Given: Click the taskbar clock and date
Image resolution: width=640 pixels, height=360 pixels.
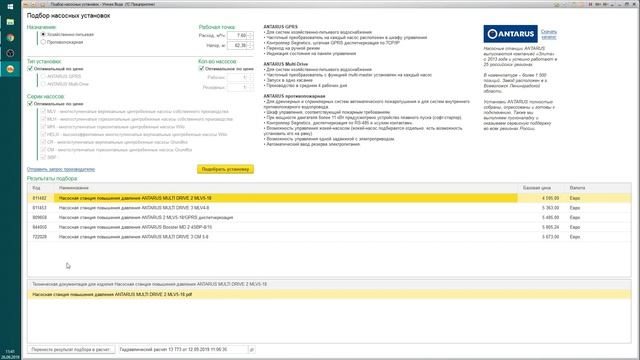Looking at the screenshot, I should point(10,354).
